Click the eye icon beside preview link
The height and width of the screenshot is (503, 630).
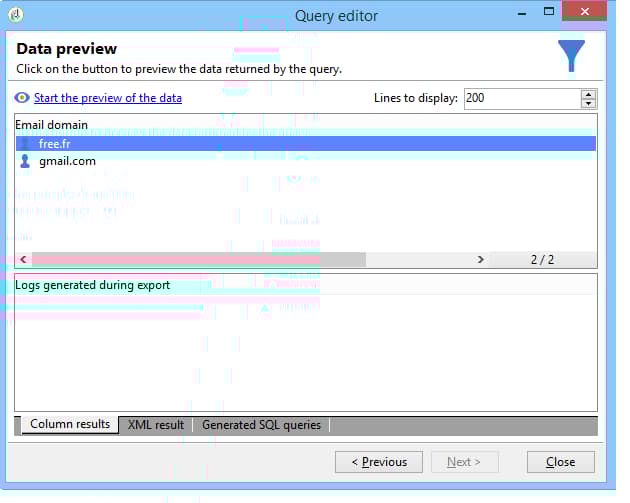22,98
